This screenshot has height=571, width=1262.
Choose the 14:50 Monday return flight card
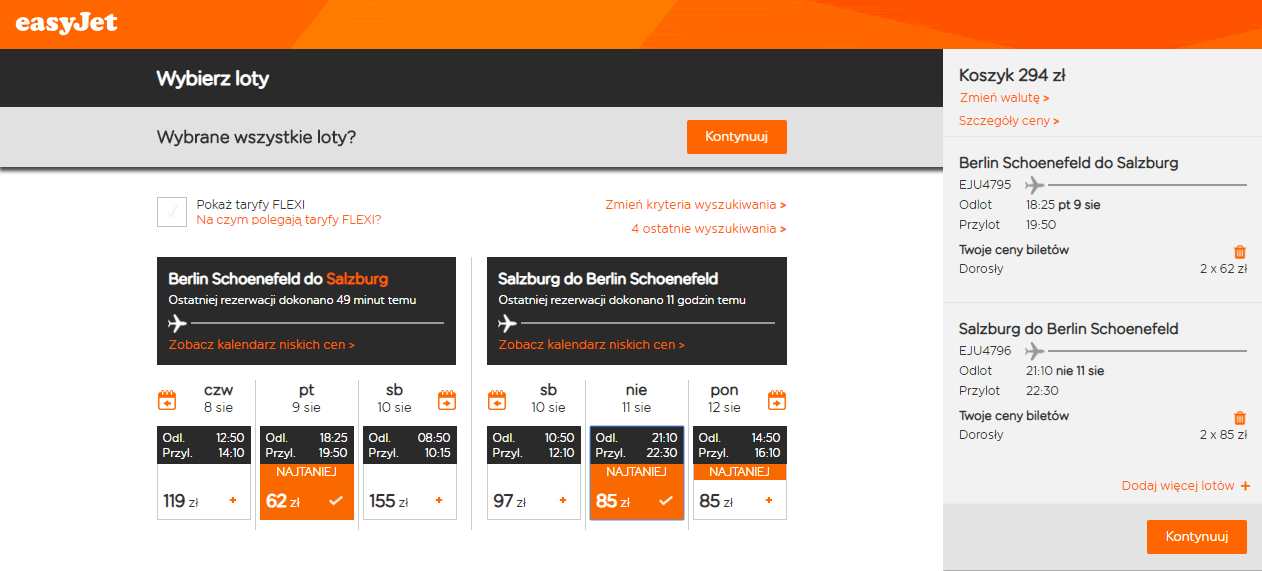point(739,473)
